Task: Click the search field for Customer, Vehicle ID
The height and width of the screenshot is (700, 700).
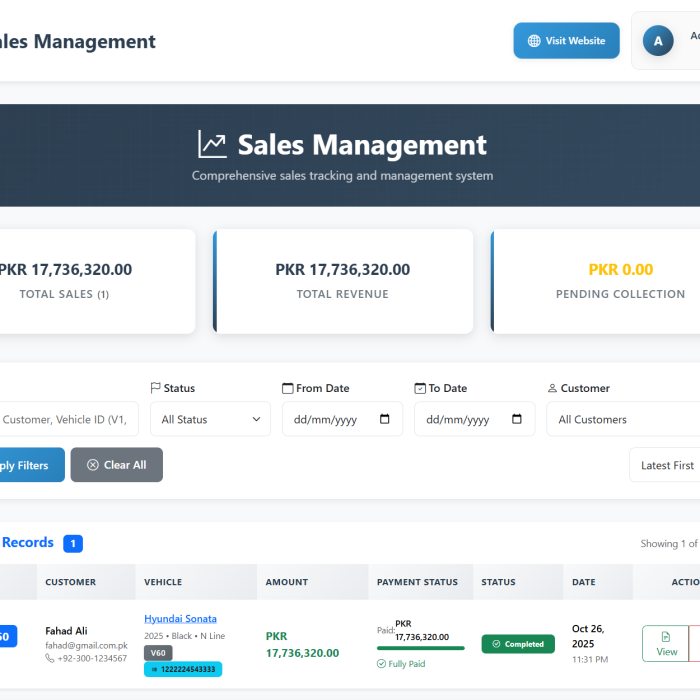Action: (x=68, y=420)
